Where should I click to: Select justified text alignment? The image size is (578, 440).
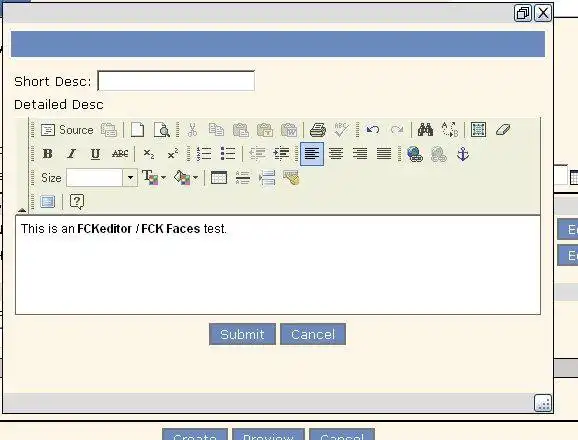click(384, 154)
